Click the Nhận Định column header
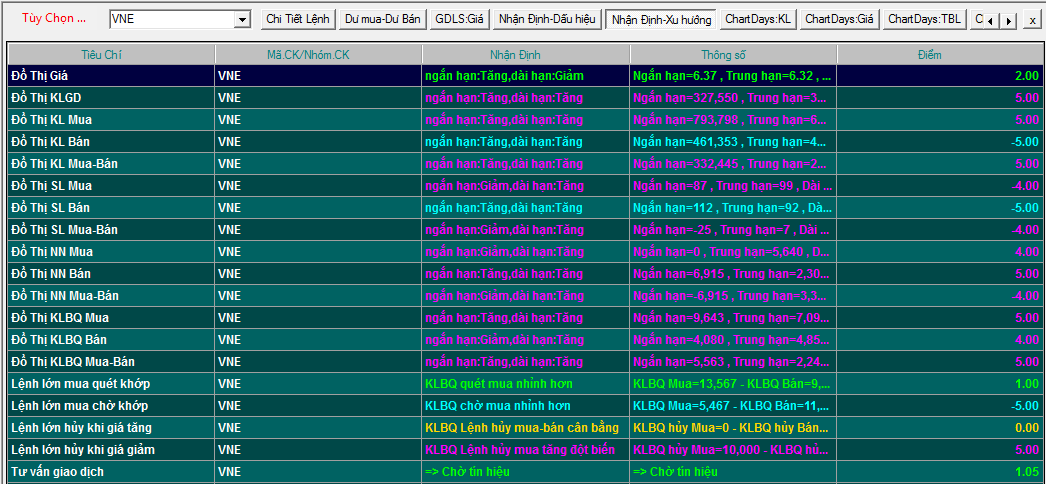 point(526,55)
